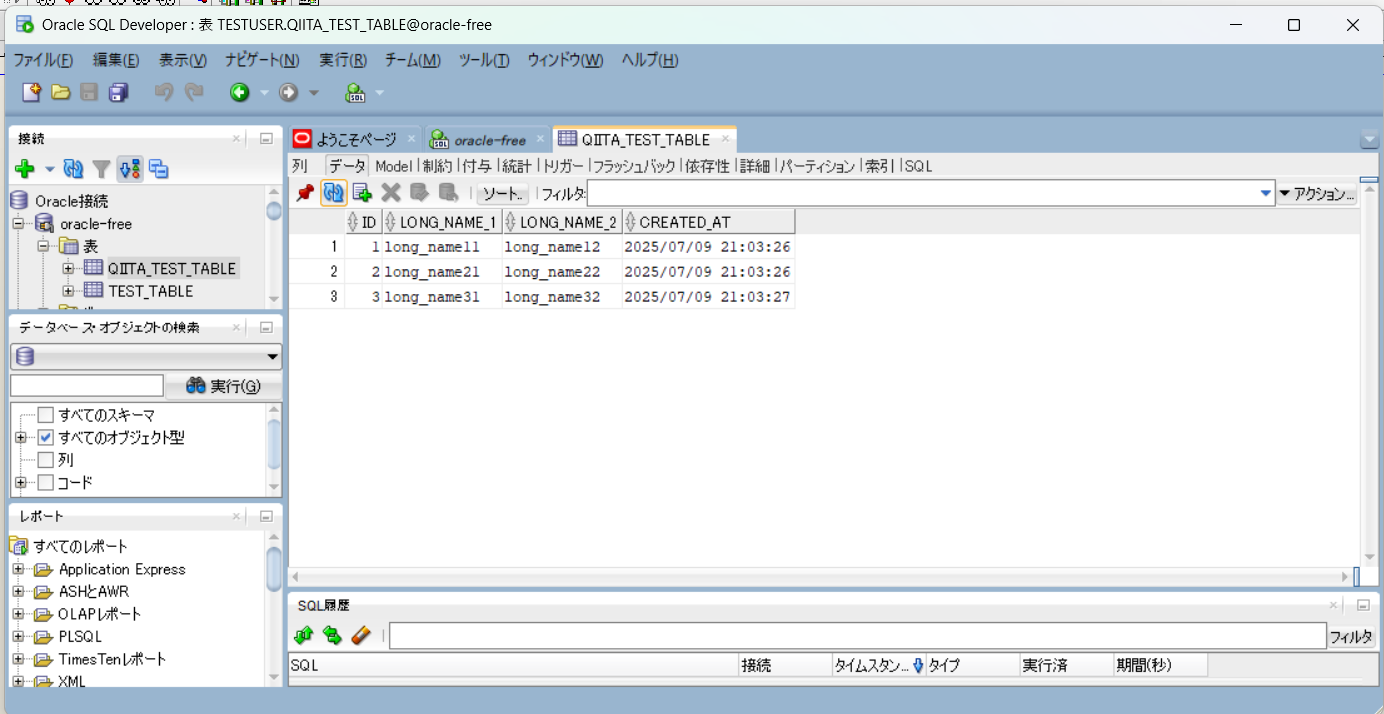The height and width of the screenshot is (714, 1384).
Task: Expand the Application Express report folder
Action: [x=19, y=569]
